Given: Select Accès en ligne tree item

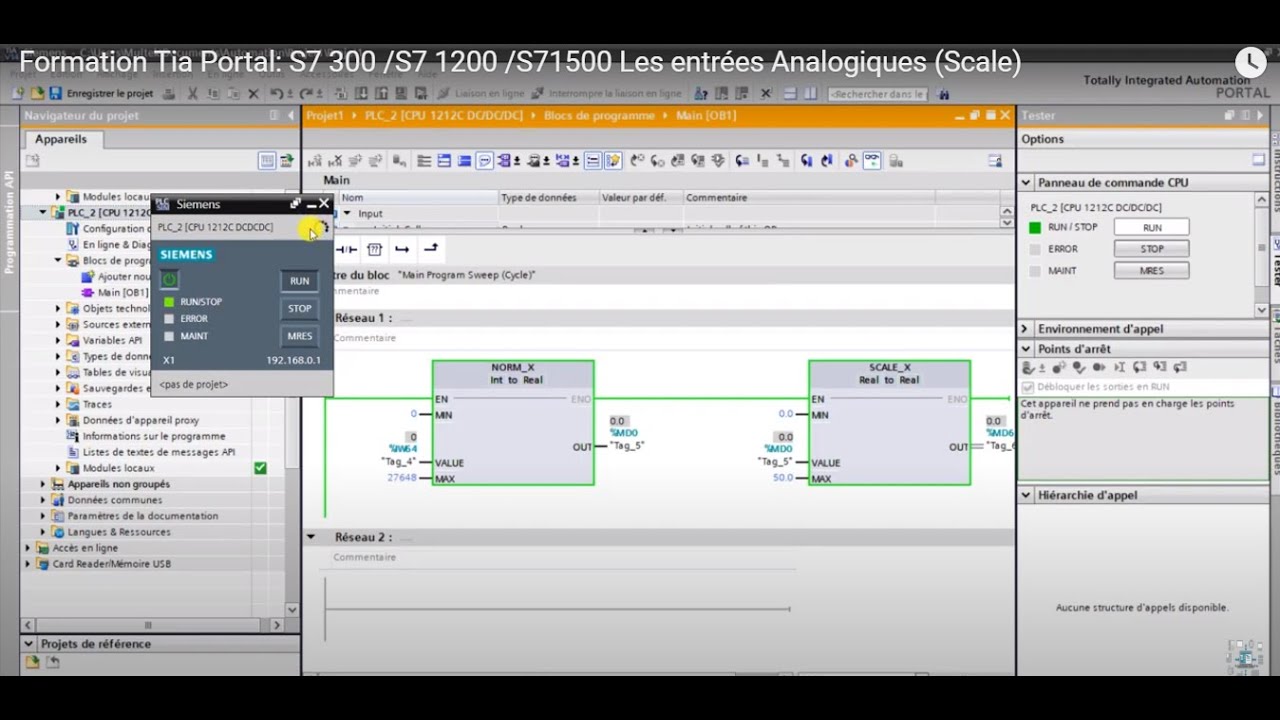Looking at the screenshot, I should point(85,548).
